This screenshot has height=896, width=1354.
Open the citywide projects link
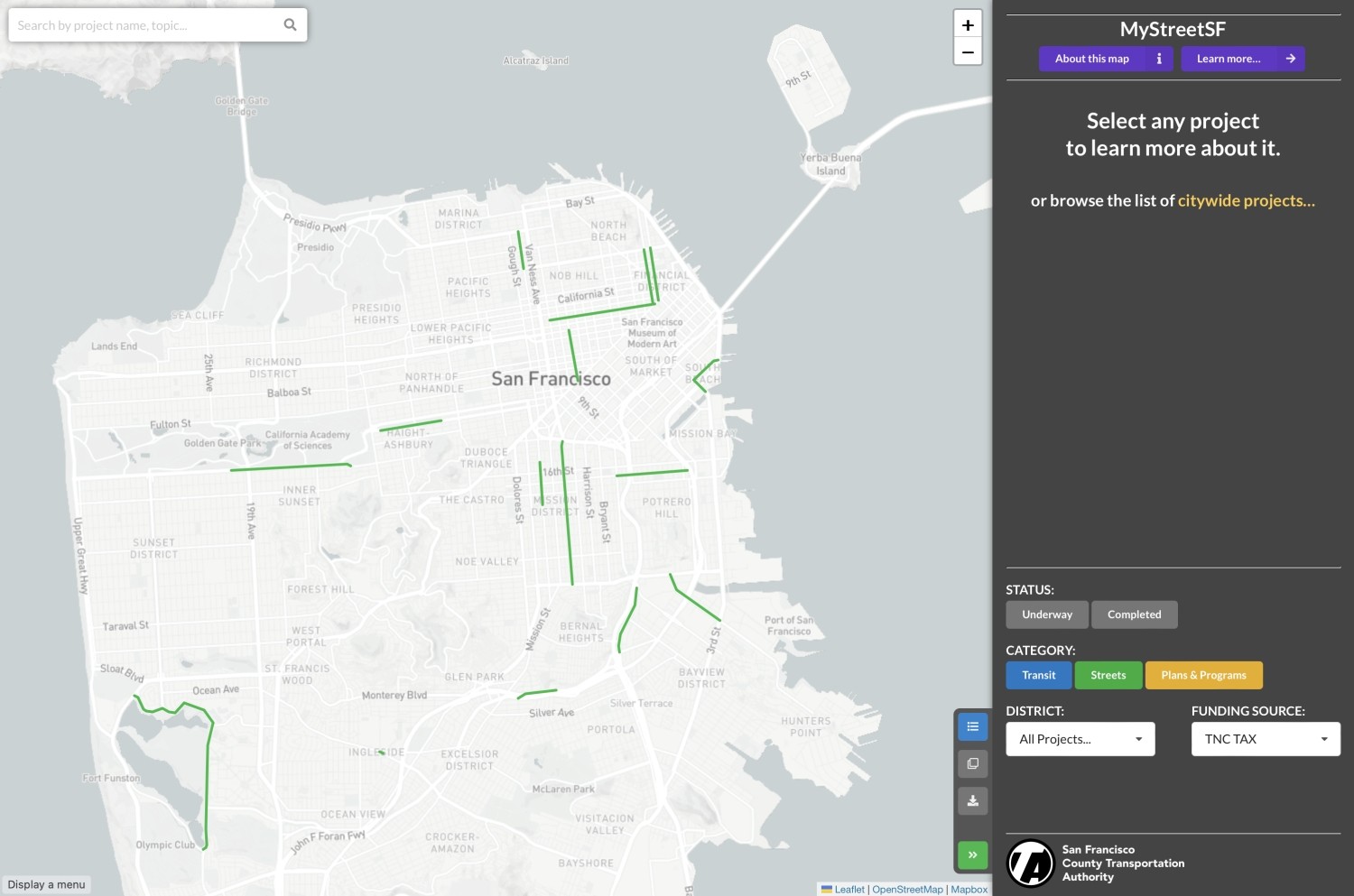coord(1247,200)
